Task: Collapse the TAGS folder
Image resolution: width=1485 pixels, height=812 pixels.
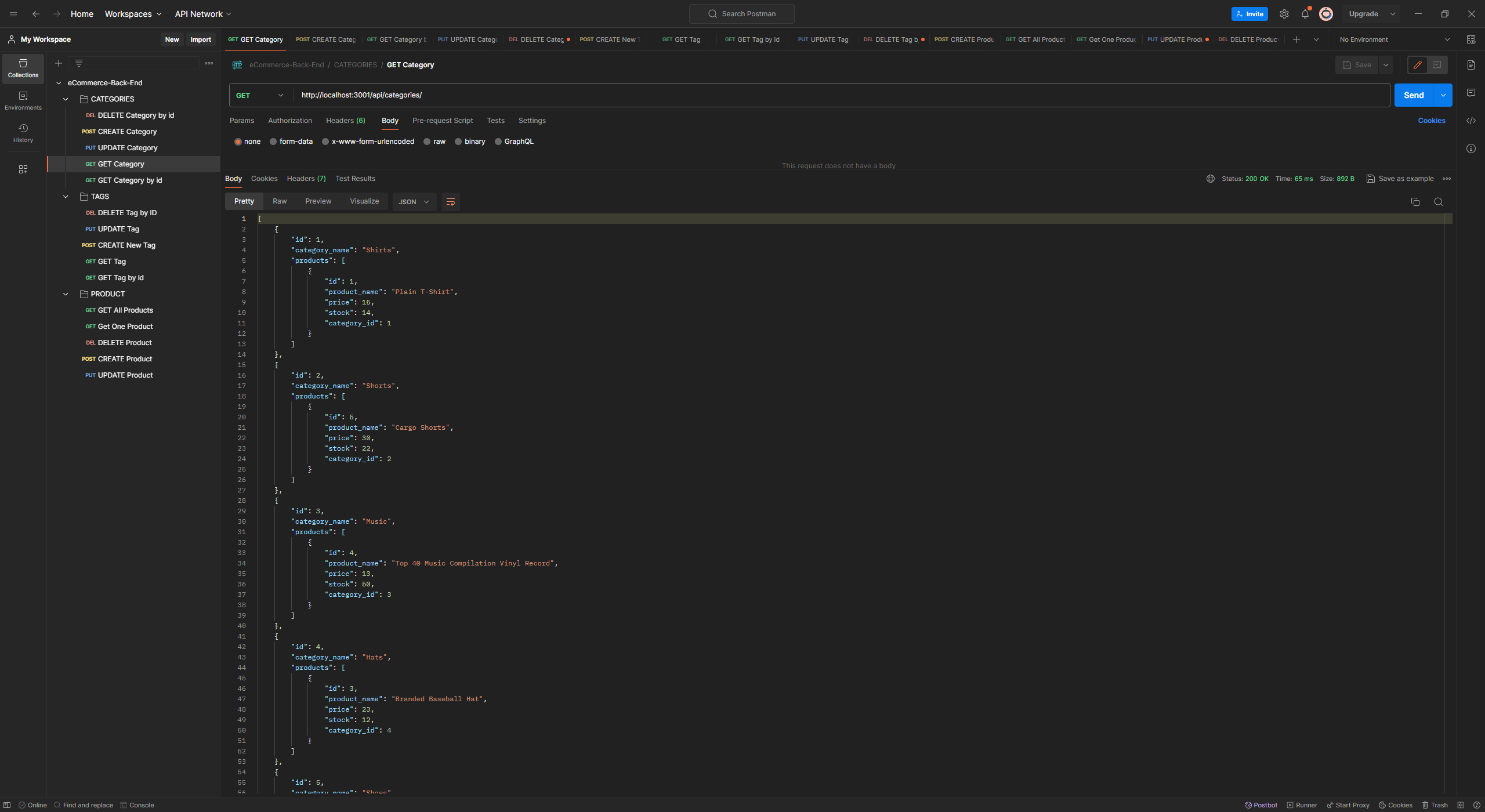Action: coord(66,197)
